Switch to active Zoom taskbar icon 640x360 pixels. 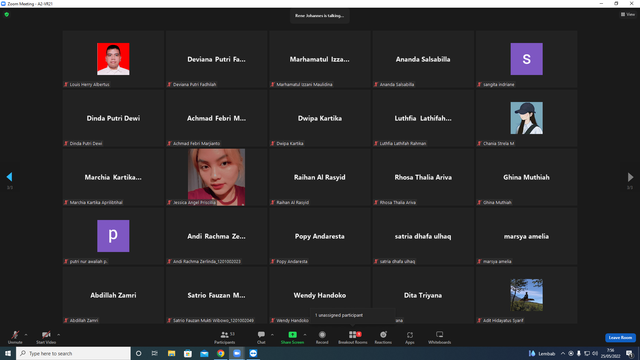pyautogui.click(x=237, y=353)
